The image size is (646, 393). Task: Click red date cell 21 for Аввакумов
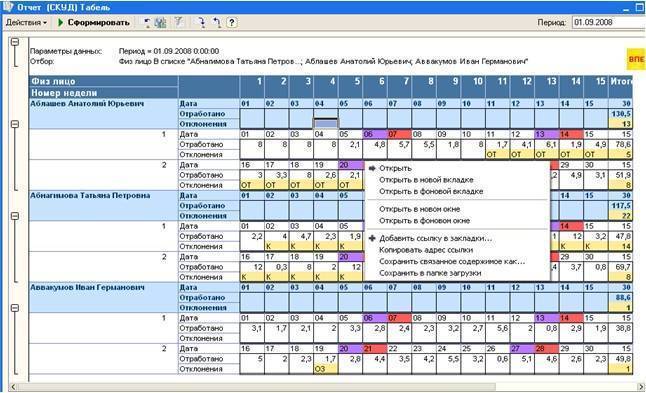click(x=374, y=349)
